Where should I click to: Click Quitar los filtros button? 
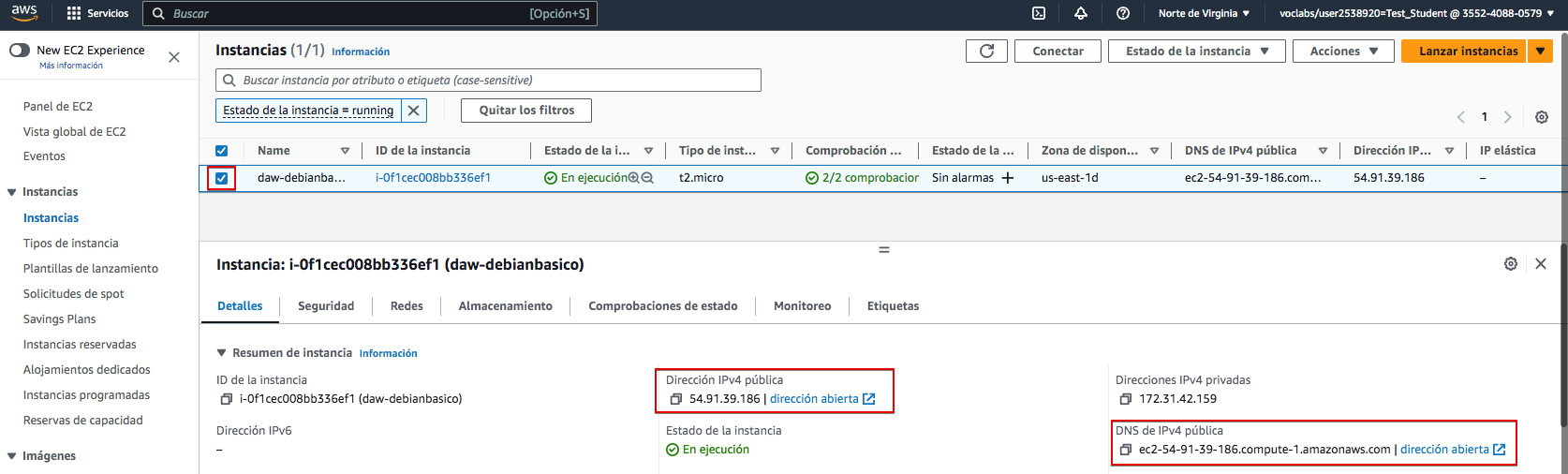coord(526,111)
